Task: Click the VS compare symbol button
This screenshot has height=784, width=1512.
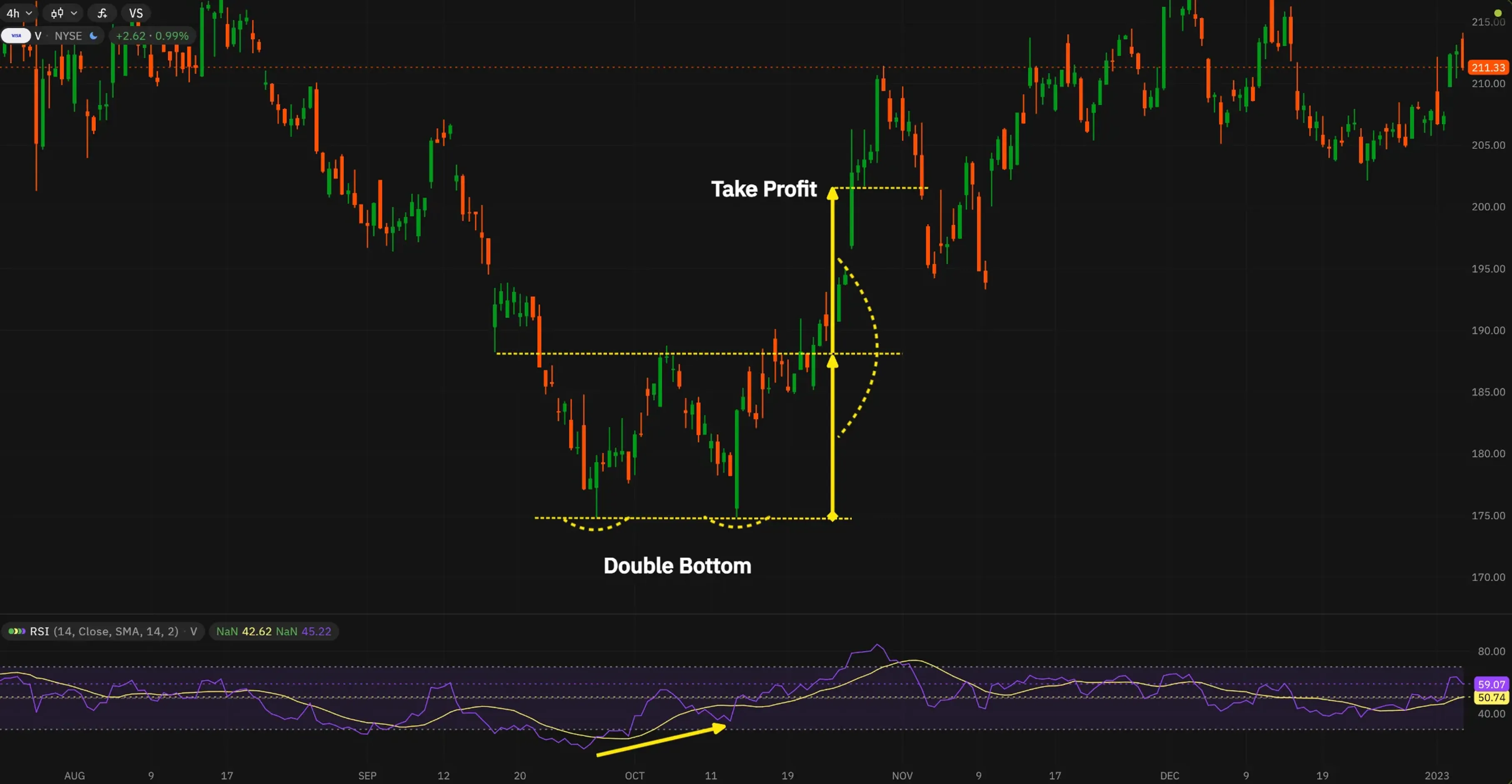Action: coord(136,13)
